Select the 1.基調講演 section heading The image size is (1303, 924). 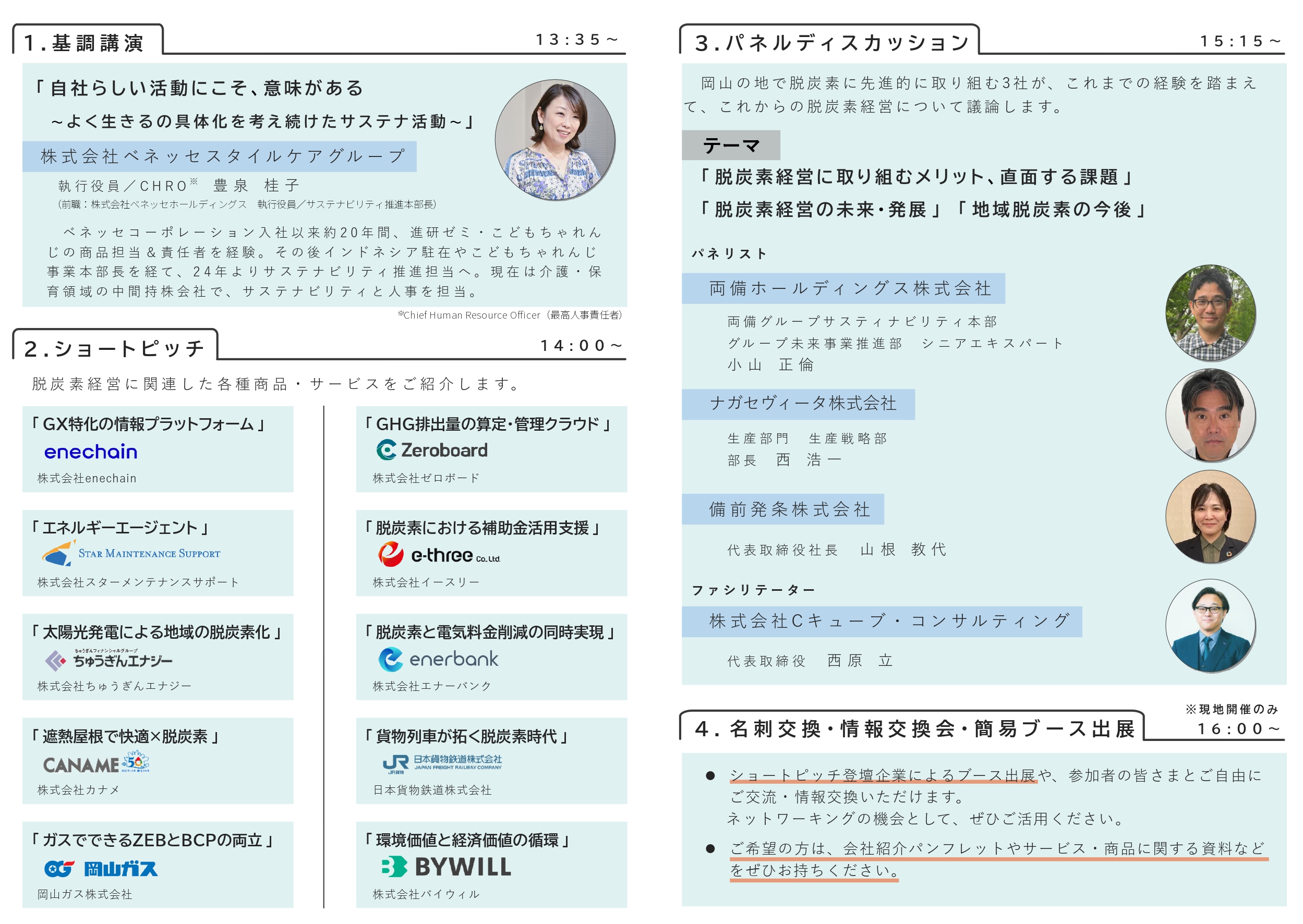84,43
